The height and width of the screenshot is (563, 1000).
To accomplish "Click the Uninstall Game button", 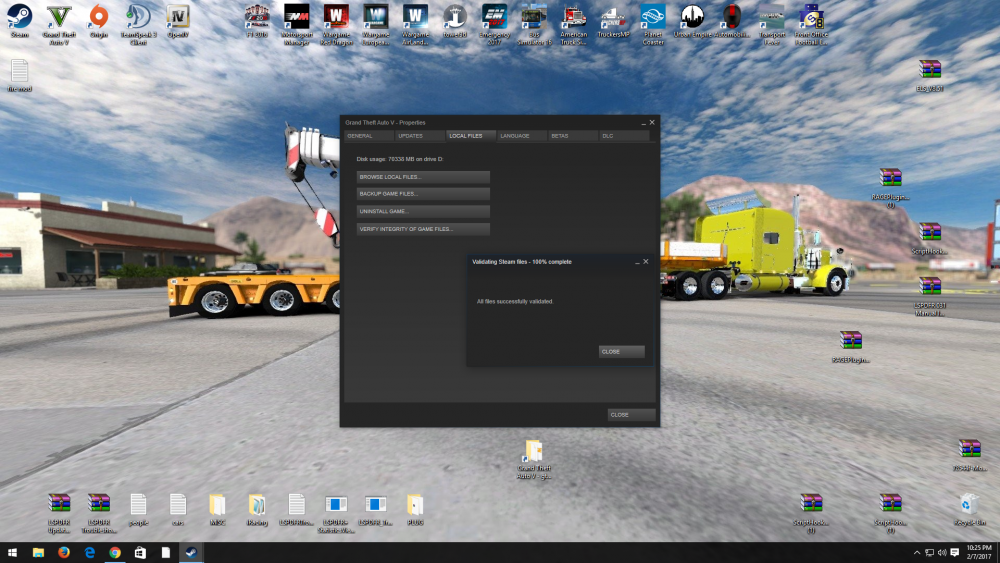I will (423, 211).
